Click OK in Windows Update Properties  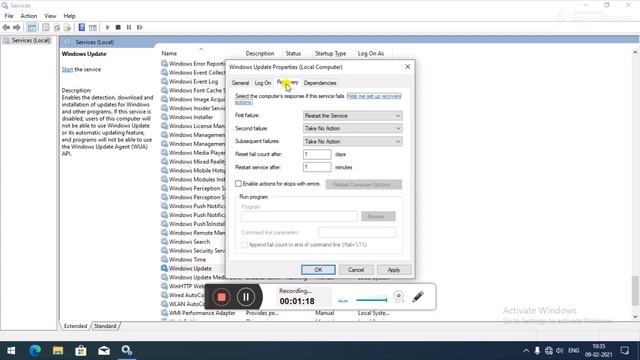coord(318,270)
